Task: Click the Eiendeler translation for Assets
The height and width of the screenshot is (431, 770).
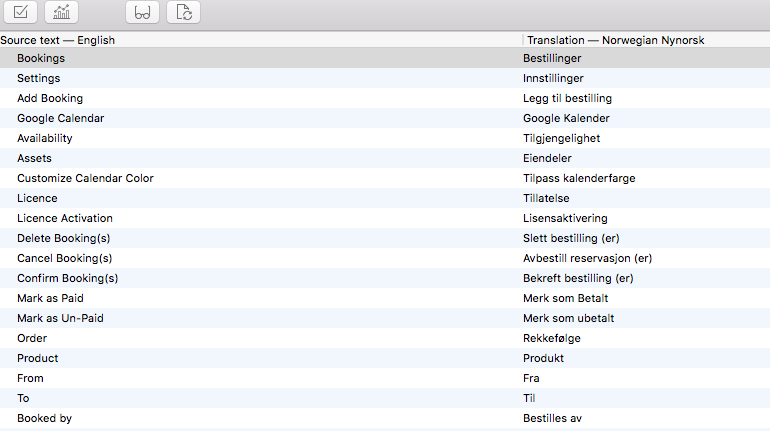Action: 549,158
